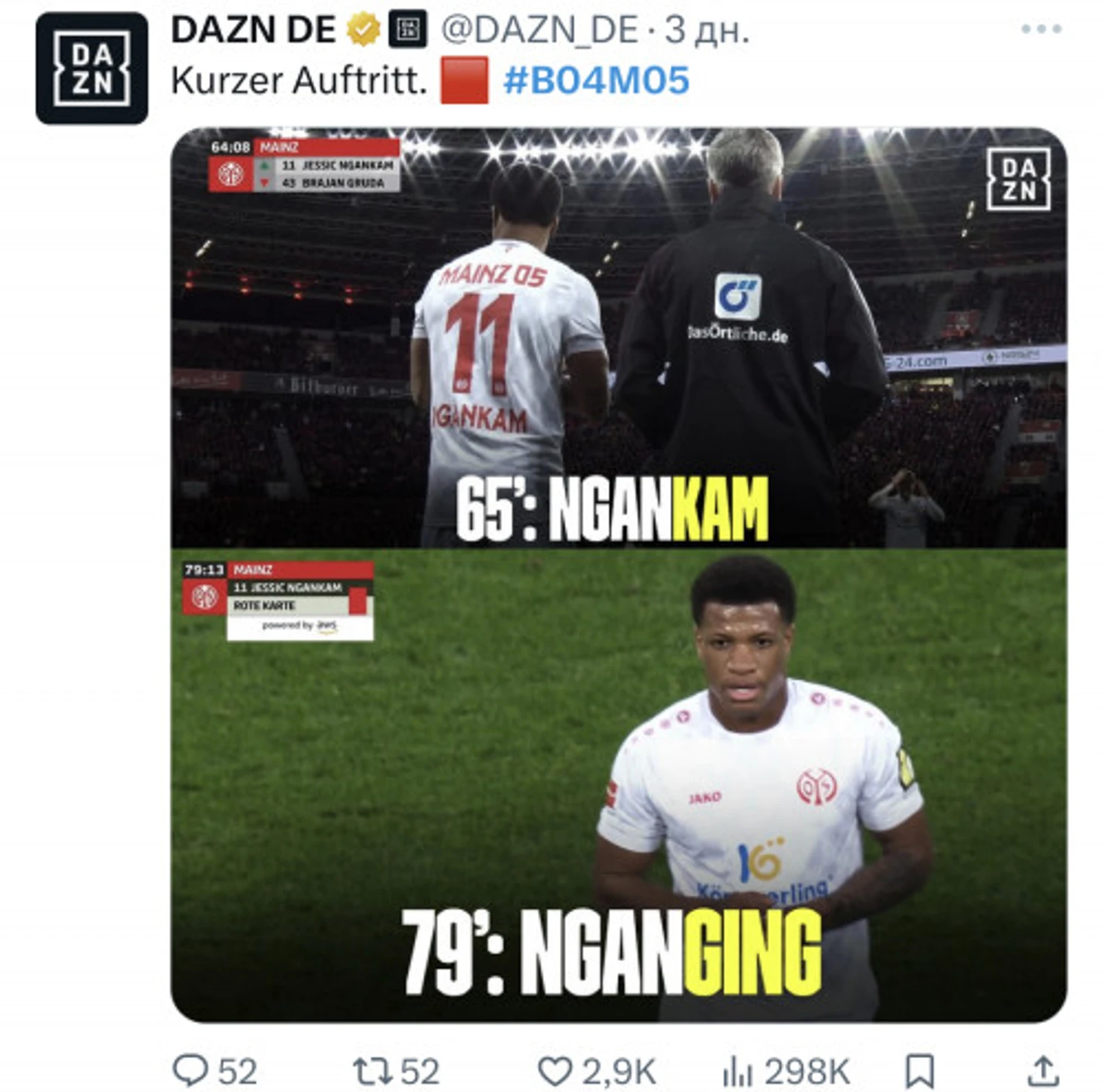Bookmark the tweet

point(919,1071)
